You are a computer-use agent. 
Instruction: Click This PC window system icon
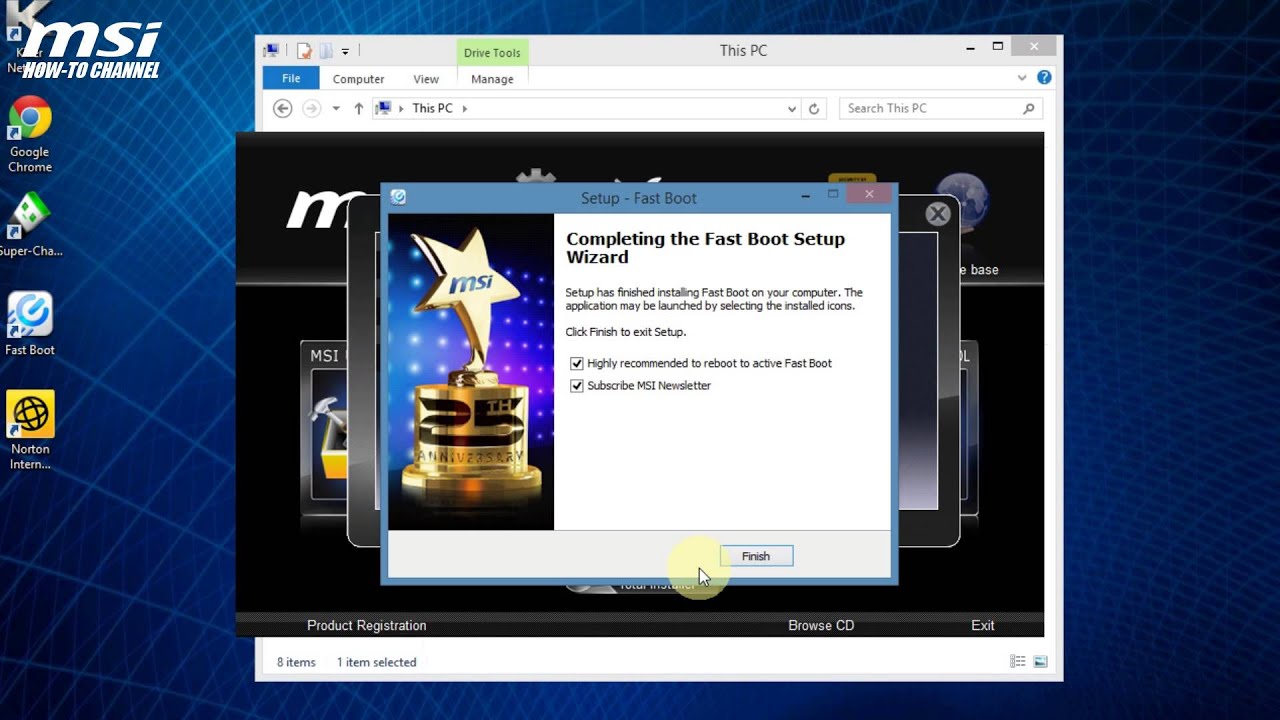coord(271,51)
